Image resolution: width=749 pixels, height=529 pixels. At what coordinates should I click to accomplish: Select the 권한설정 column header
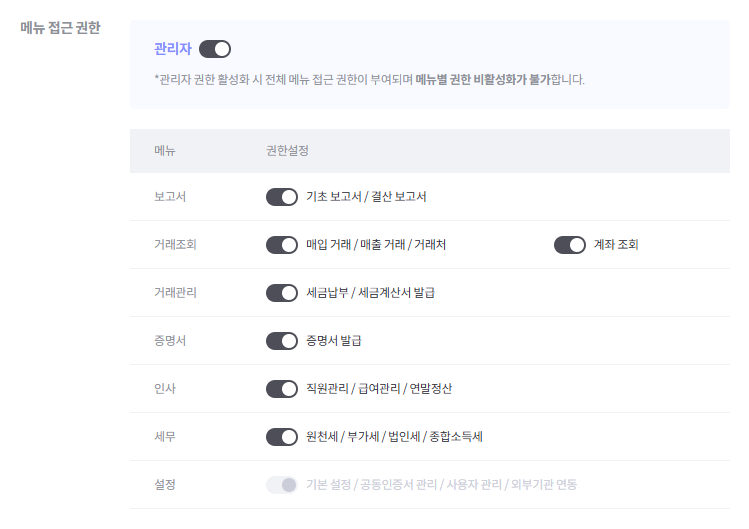point(287,151)
